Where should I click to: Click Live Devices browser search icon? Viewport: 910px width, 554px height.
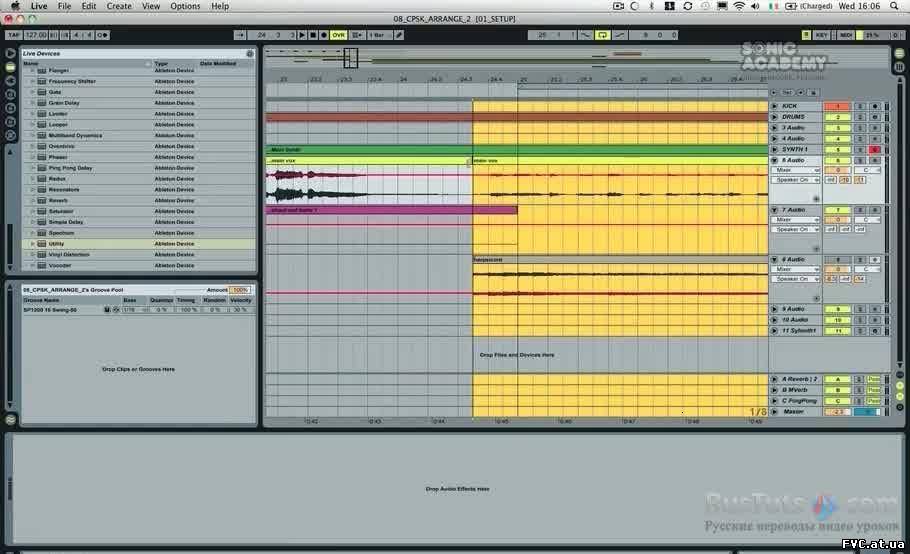click(x=250, y=53)
